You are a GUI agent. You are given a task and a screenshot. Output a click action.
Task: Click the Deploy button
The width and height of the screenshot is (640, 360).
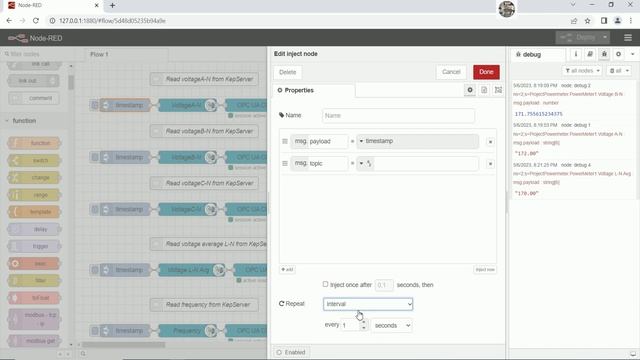pyautogui.click(x=578, y=38)
